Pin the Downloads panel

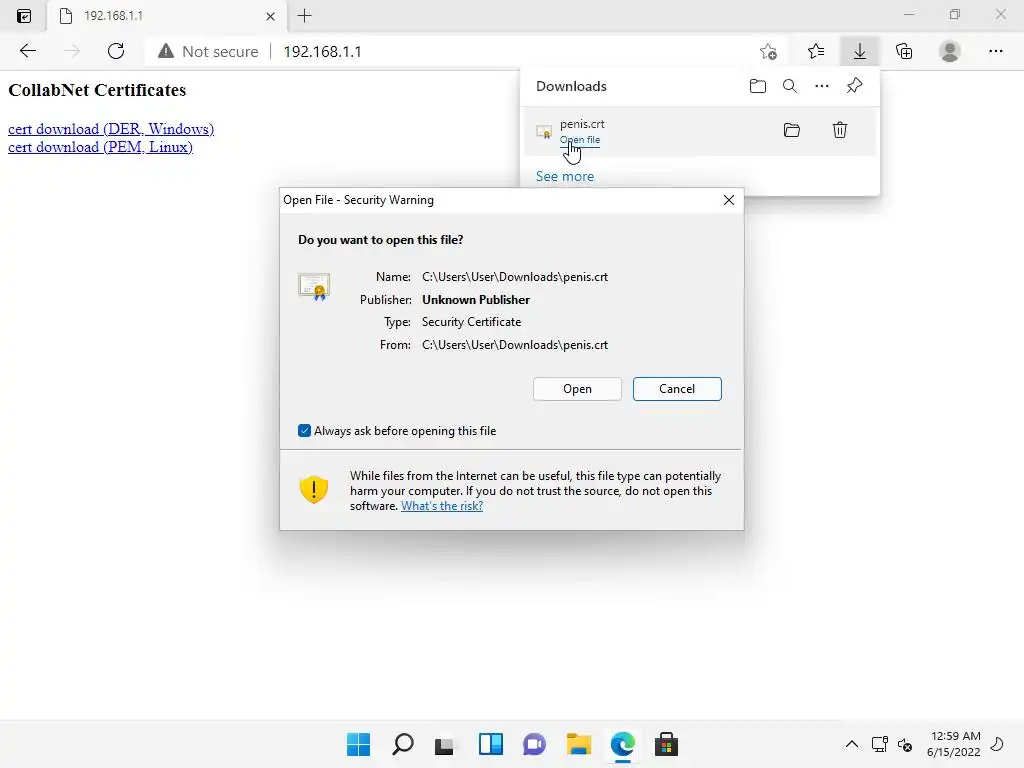point(854,86)
